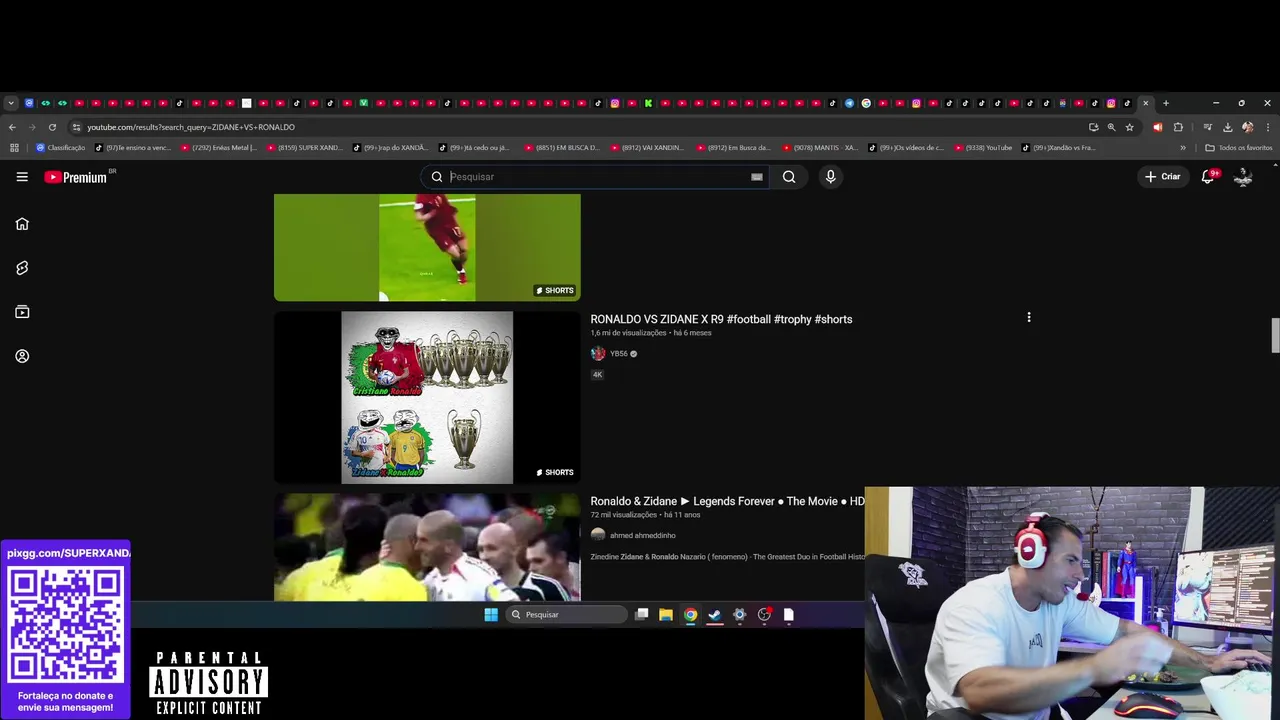Open OBS Studio from the taskbar

coord(764,615)
